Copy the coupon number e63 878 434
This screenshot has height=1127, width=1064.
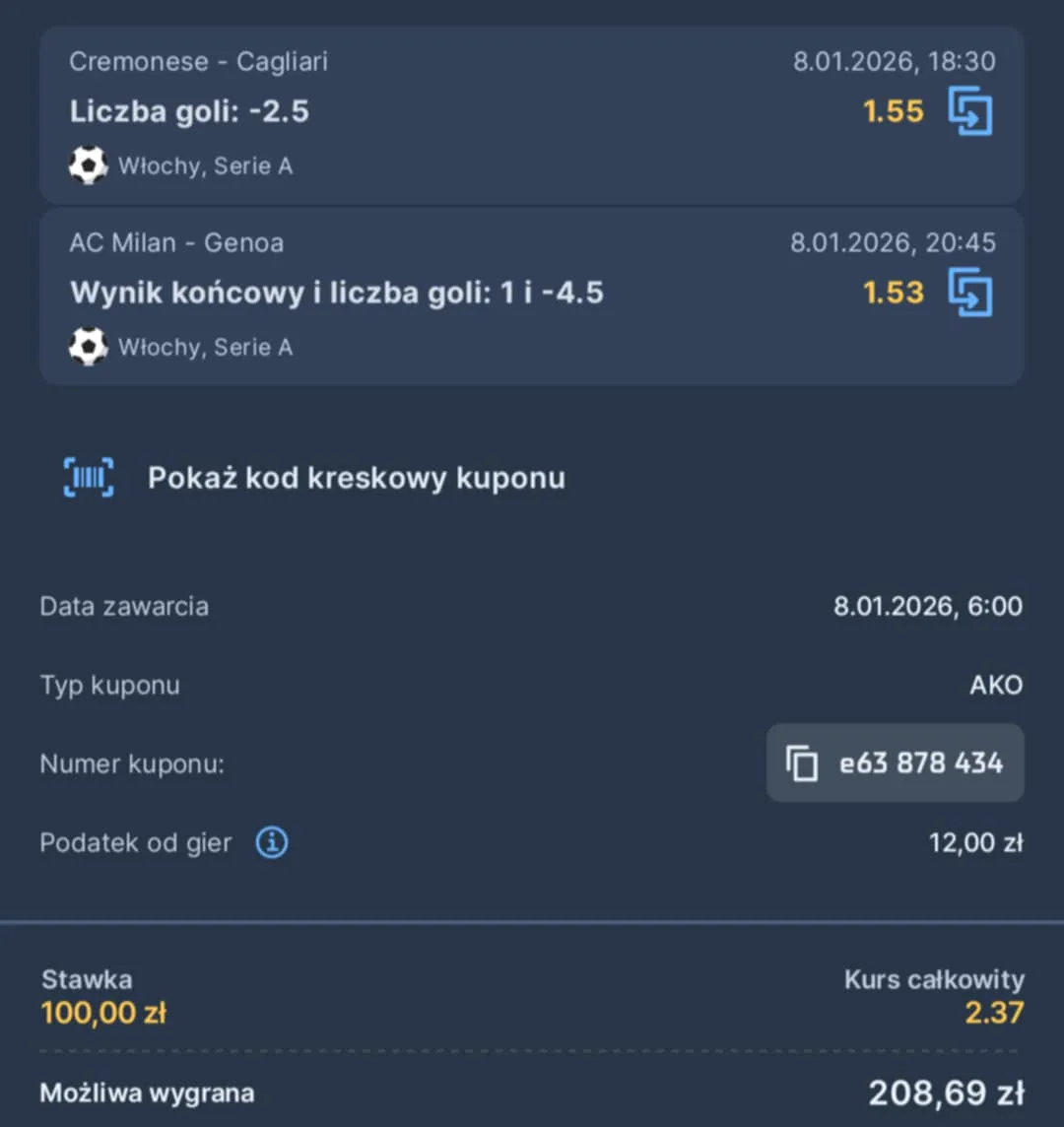920,763
